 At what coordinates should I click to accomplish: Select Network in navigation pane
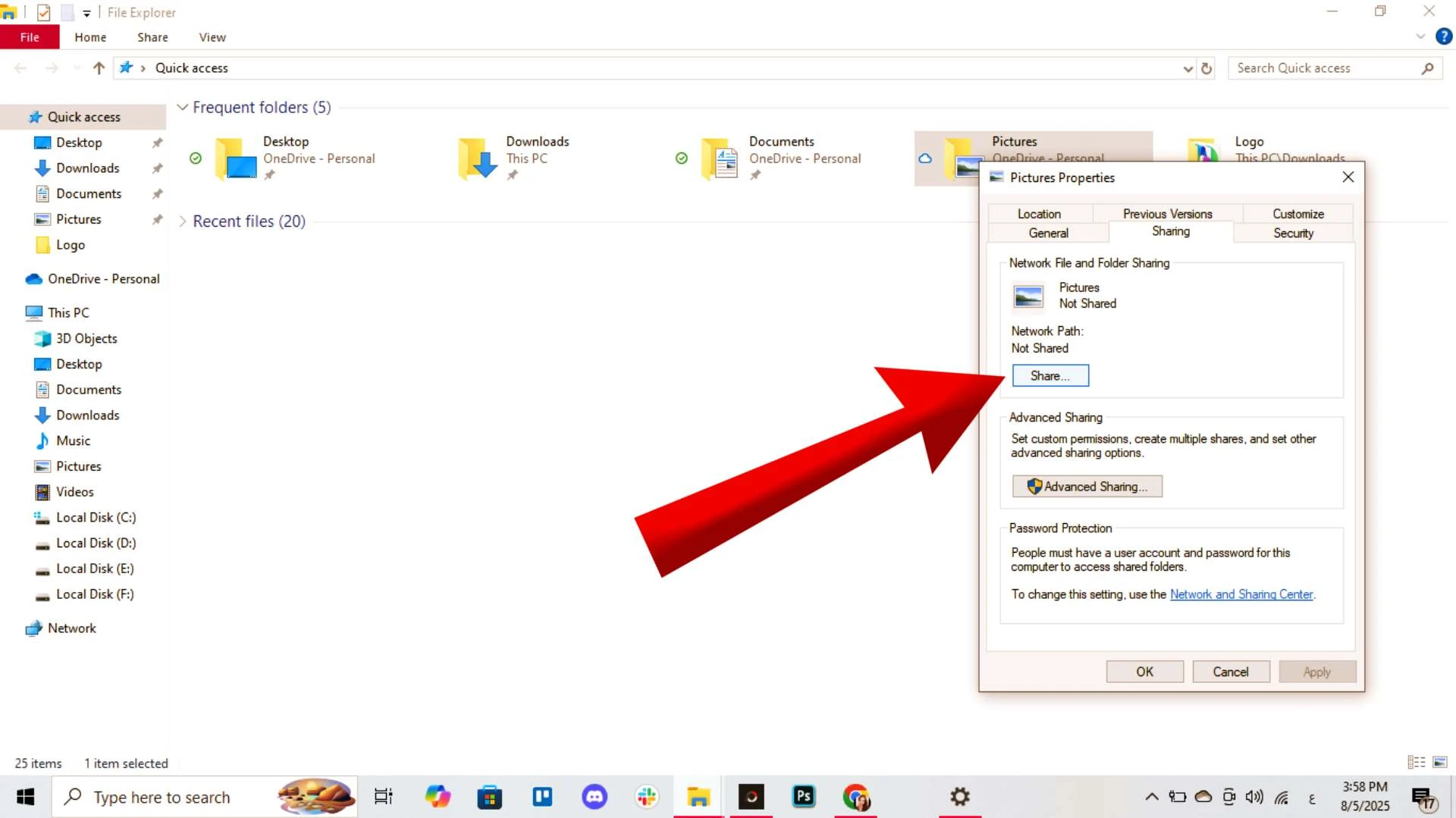(71, 628)
